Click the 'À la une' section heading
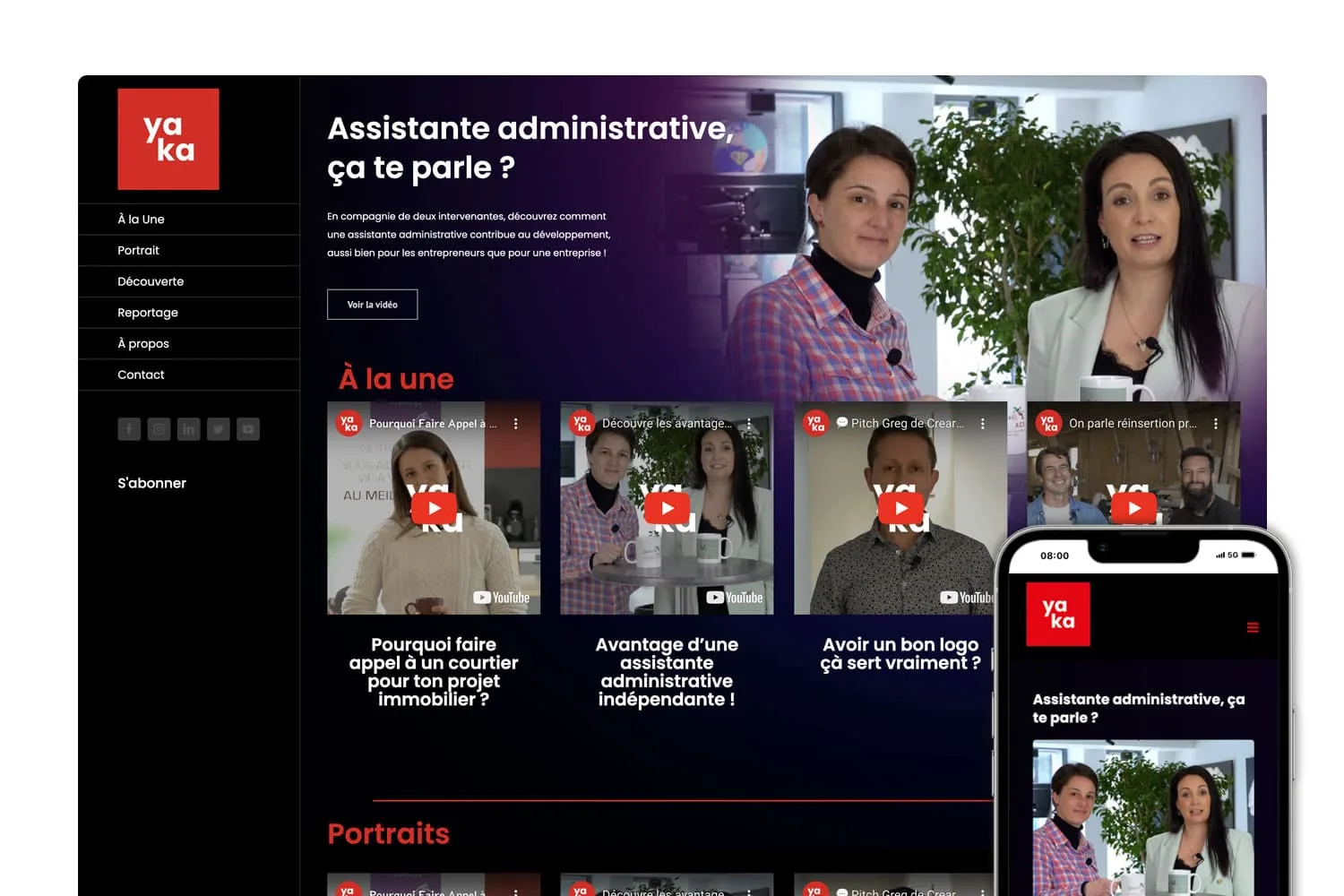 coord(396,378)
